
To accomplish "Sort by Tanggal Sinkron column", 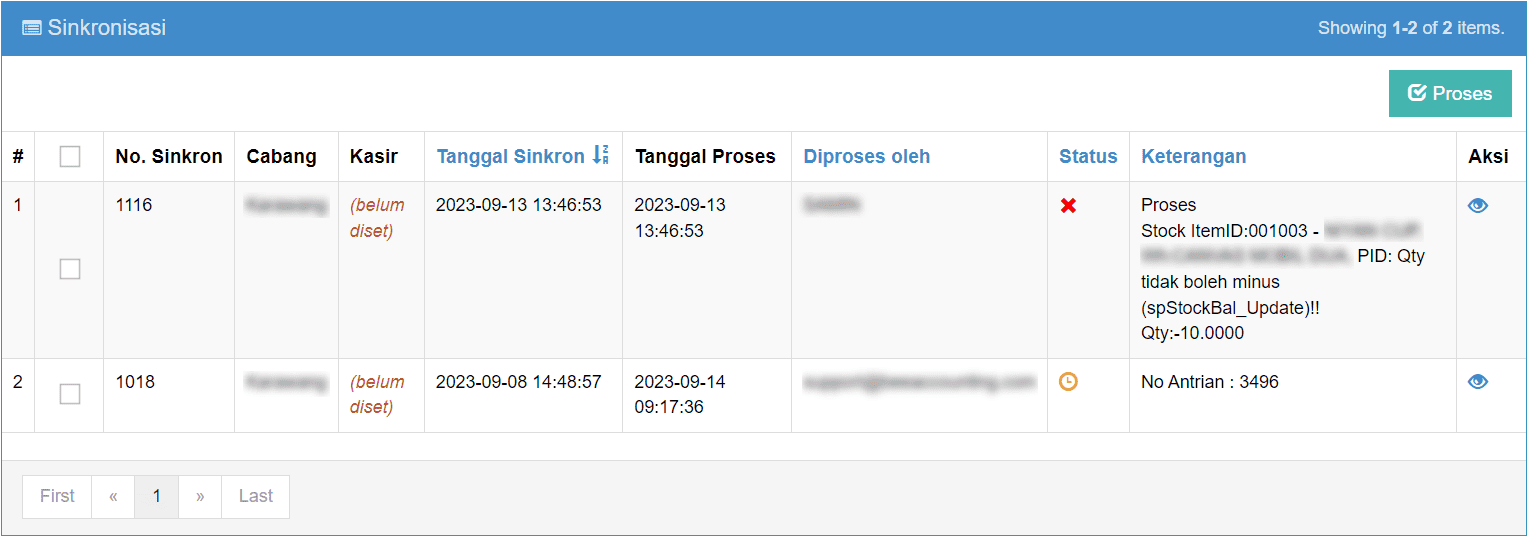I will tap(511, 156).
